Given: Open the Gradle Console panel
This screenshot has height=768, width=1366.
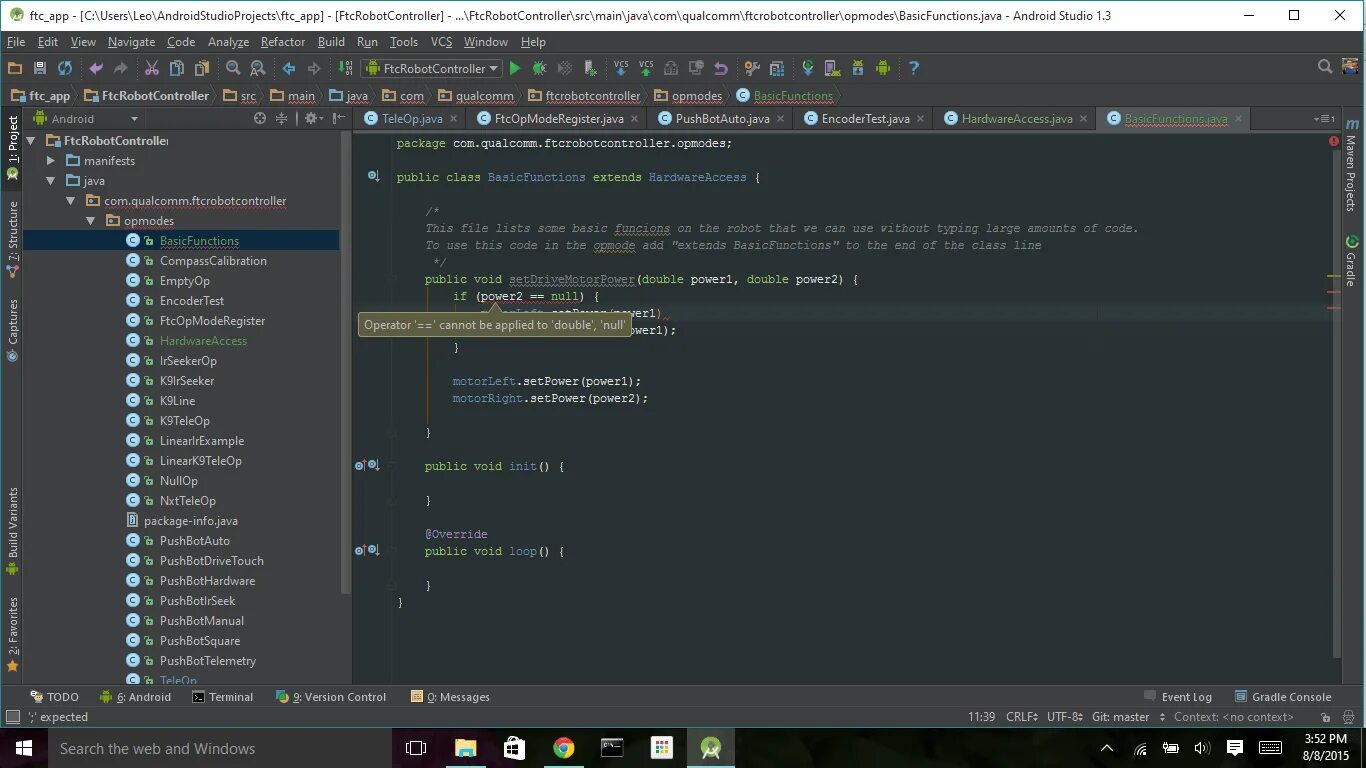Looking at the screenshot, I should click(x=1283, y=697).
